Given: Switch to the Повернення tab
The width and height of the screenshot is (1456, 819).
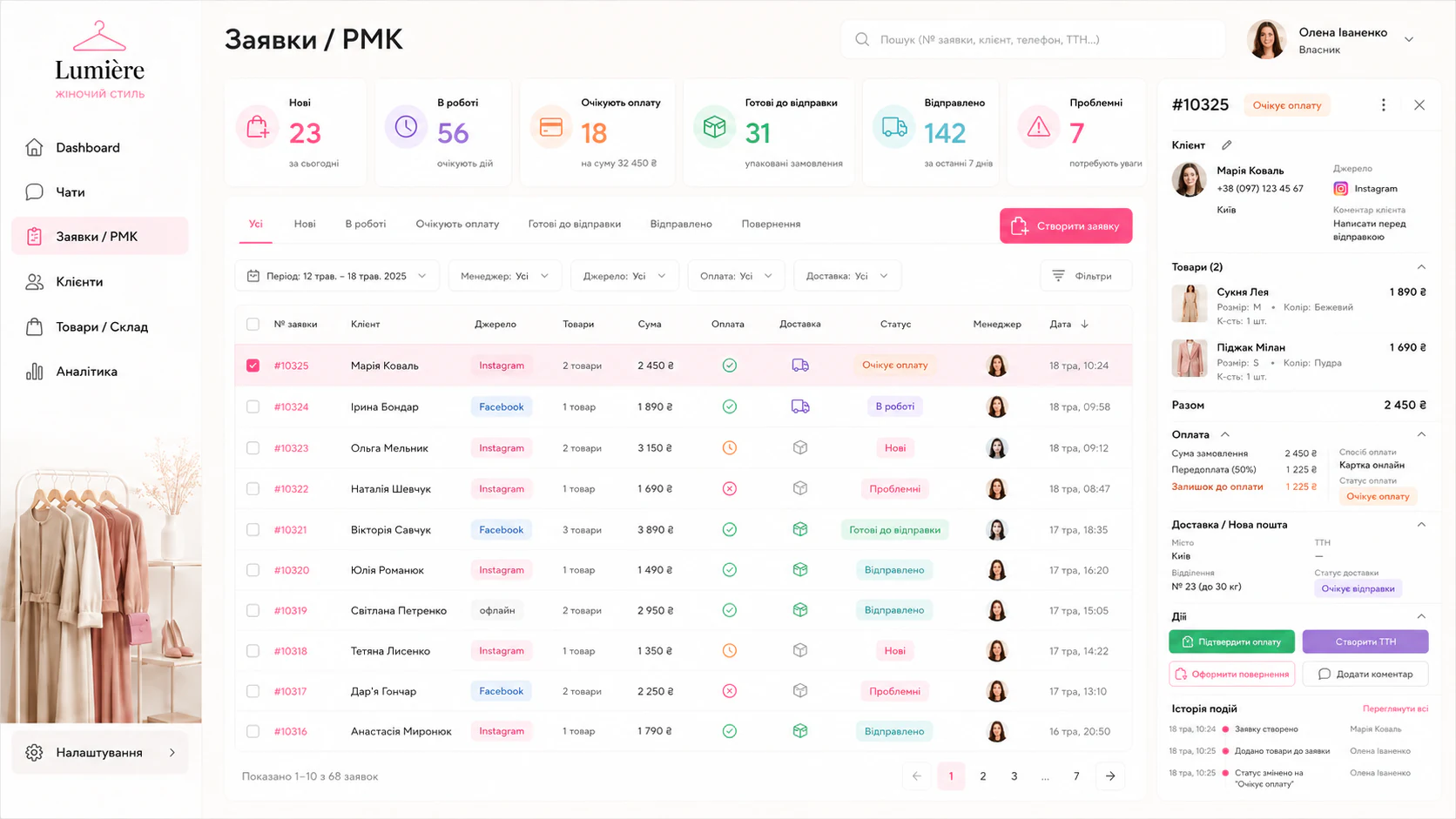Looking at the screenshot, I should click(x=771, y=224).
